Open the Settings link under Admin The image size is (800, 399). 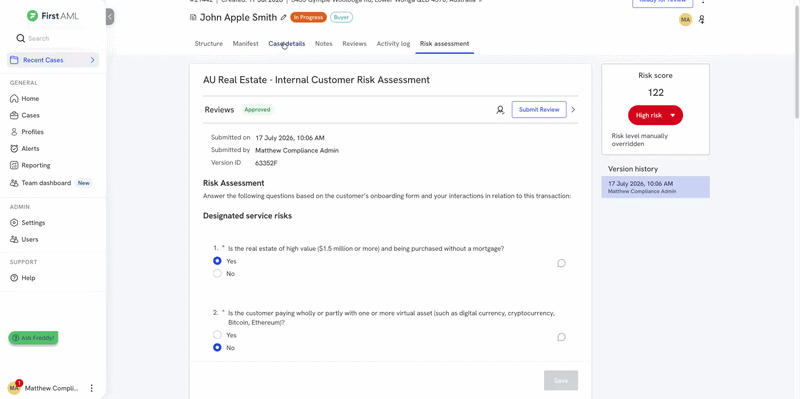coord(33,222)
